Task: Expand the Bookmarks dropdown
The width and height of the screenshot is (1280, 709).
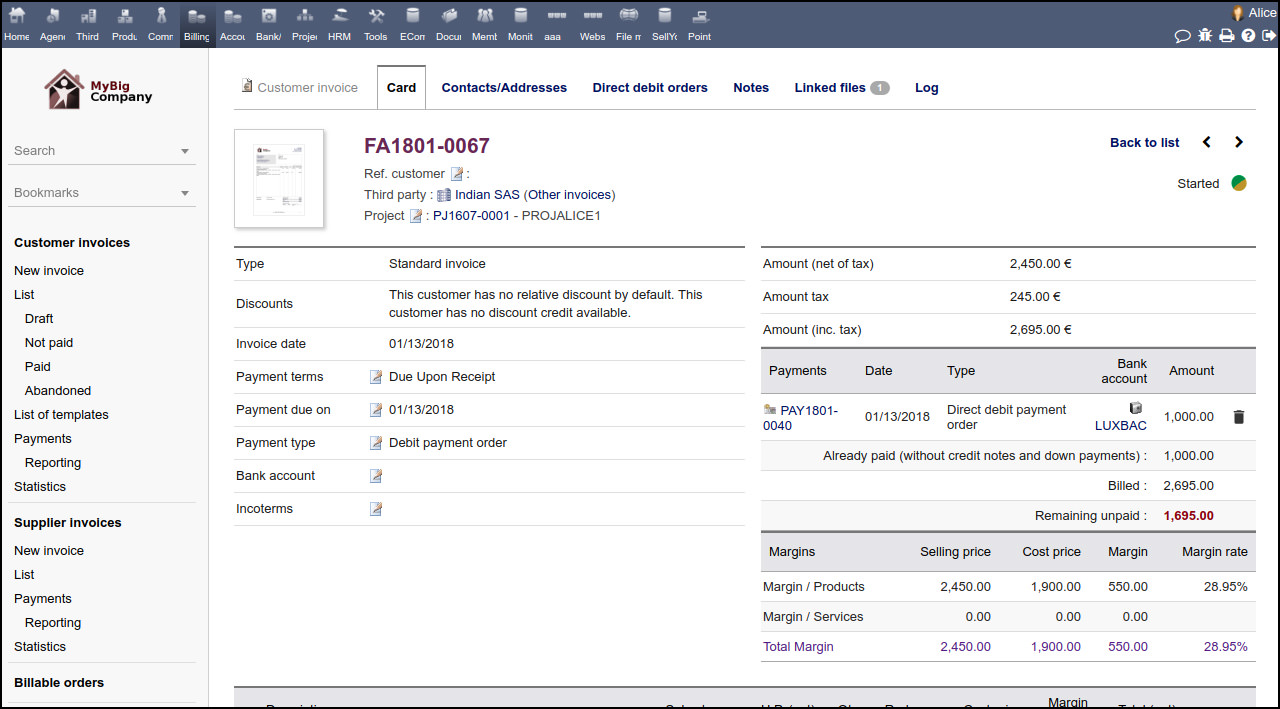Action: point(185,193)
